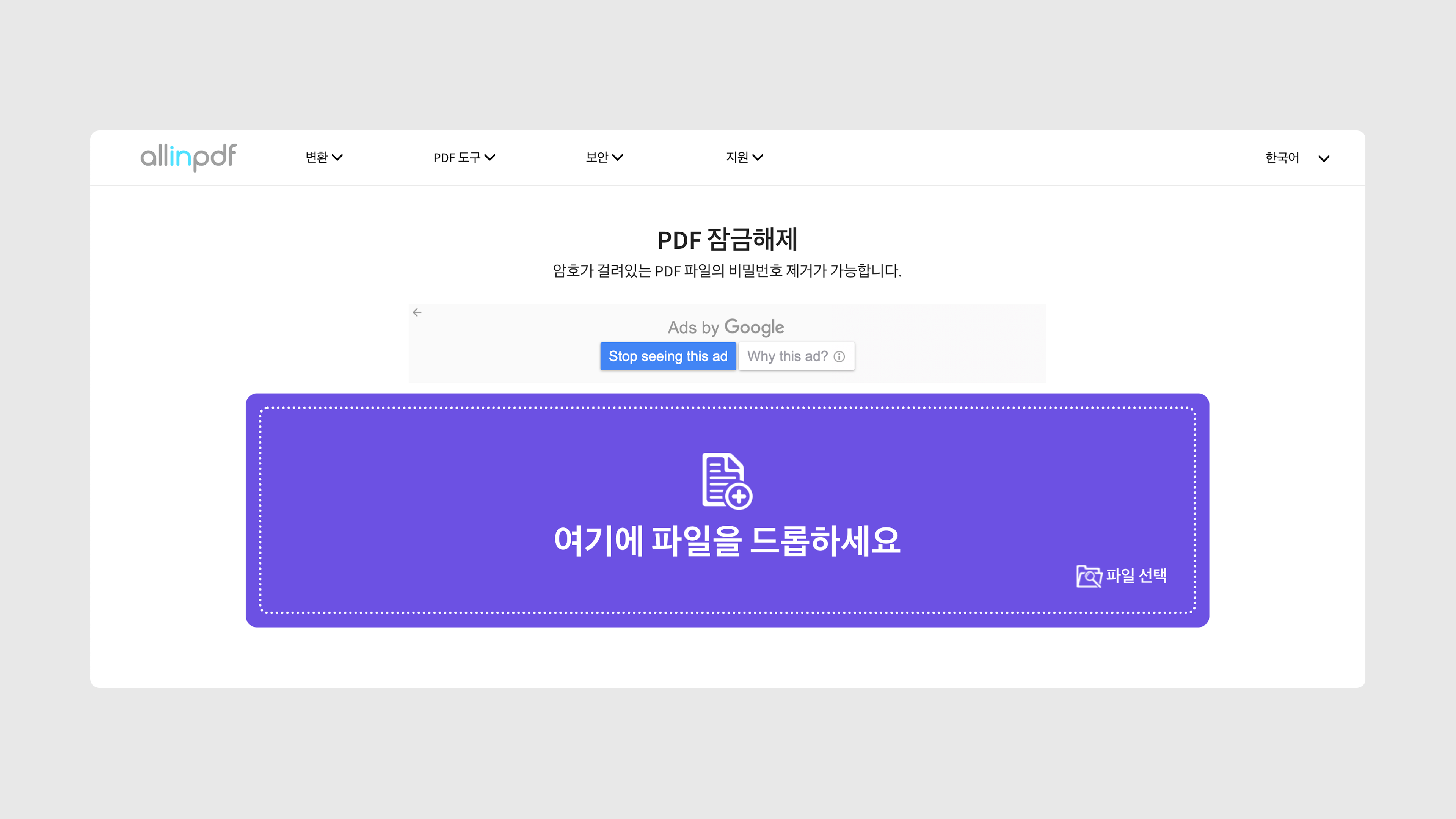Image resolution: width=1456 pixels, height=819 pixels.
Task: Open the 지원 menu
Action: (737, 157)
